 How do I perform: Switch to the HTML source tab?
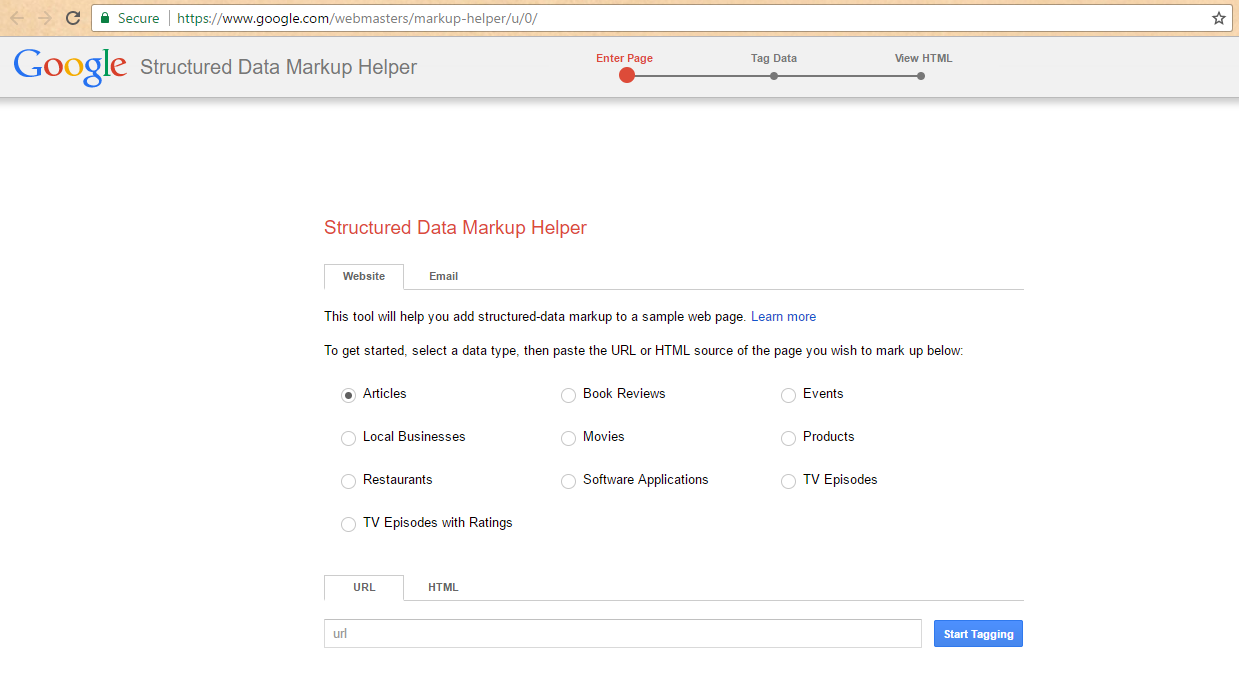(x=443, y=588)
